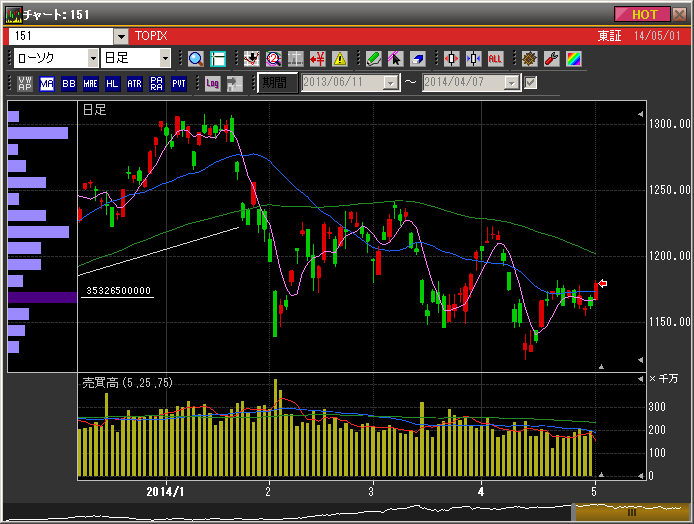The height and width of the screenshot is (524, 694).
Task: Select the green pencil drawing tool
Action: pyautogui.click(x=373, y=58)
